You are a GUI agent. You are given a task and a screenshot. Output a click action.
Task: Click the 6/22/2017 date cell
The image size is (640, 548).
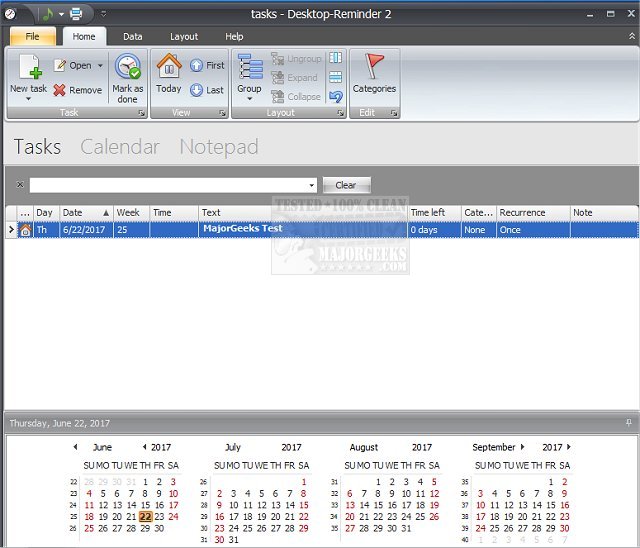tap(86, 230)
